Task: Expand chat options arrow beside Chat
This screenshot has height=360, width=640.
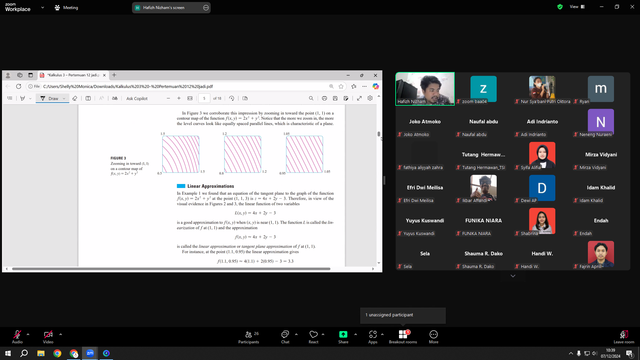Action: pos(296,334)
